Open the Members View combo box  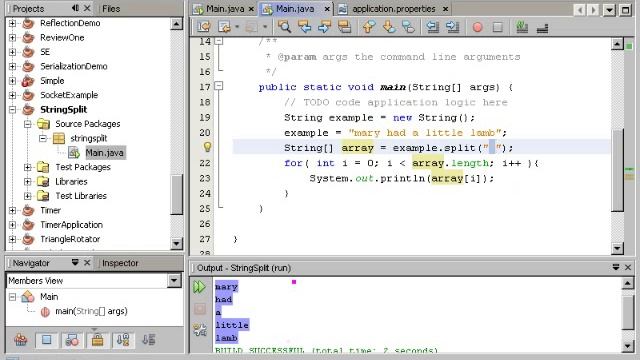[174, 280]
